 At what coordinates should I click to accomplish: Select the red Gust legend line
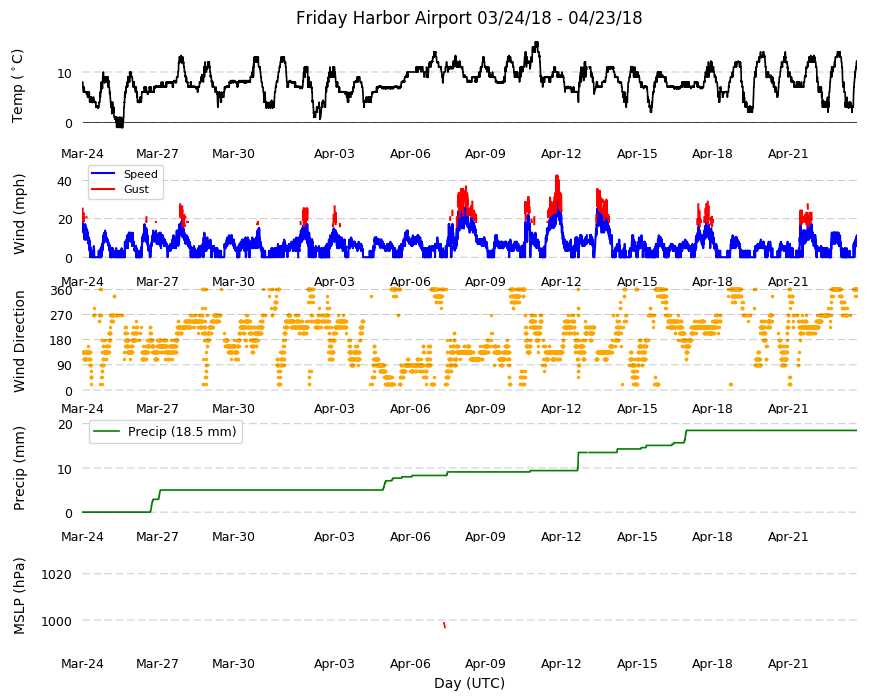coord(103,190)
